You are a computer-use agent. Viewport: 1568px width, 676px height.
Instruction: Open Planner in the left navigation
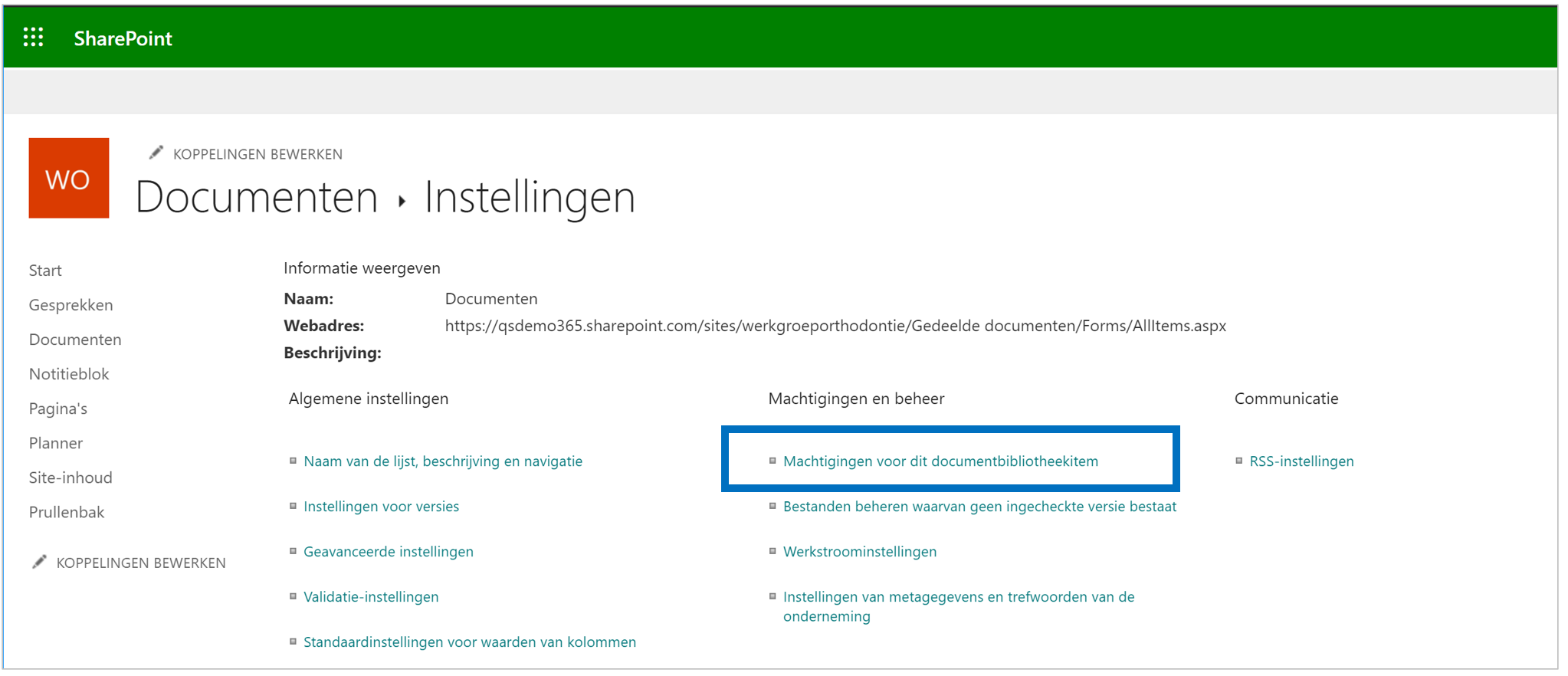[56, 443]
